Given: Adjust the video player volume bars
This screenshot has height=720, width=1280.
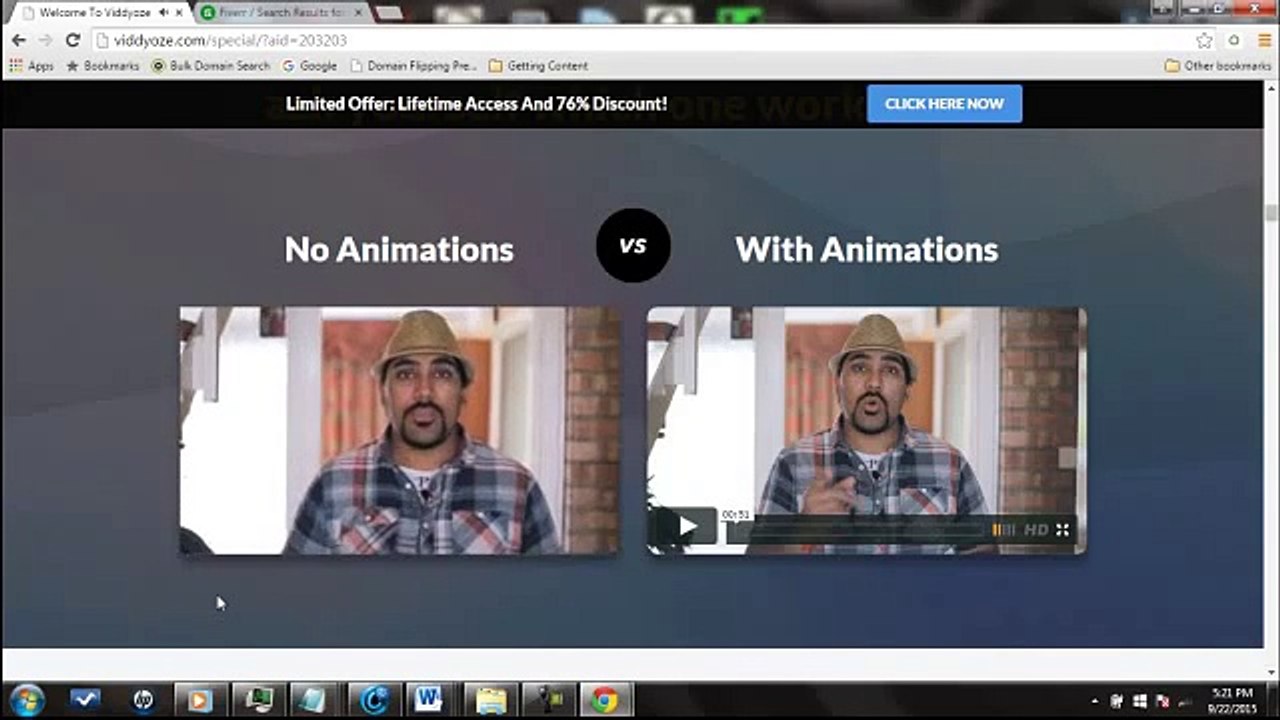Looking at the screenshot, I should click(1003, 529).
